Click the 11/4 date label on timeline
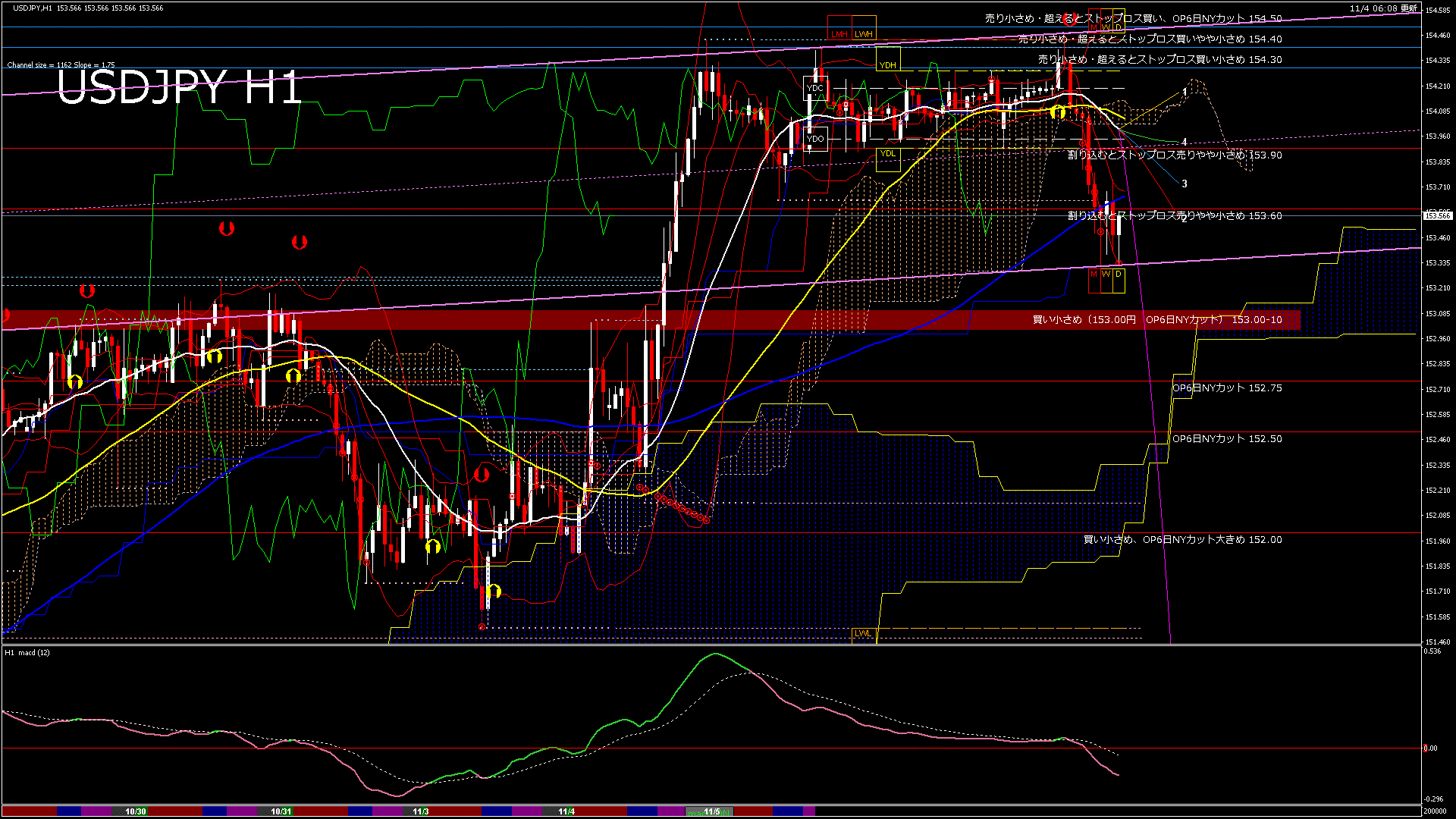 coord(566,811)
